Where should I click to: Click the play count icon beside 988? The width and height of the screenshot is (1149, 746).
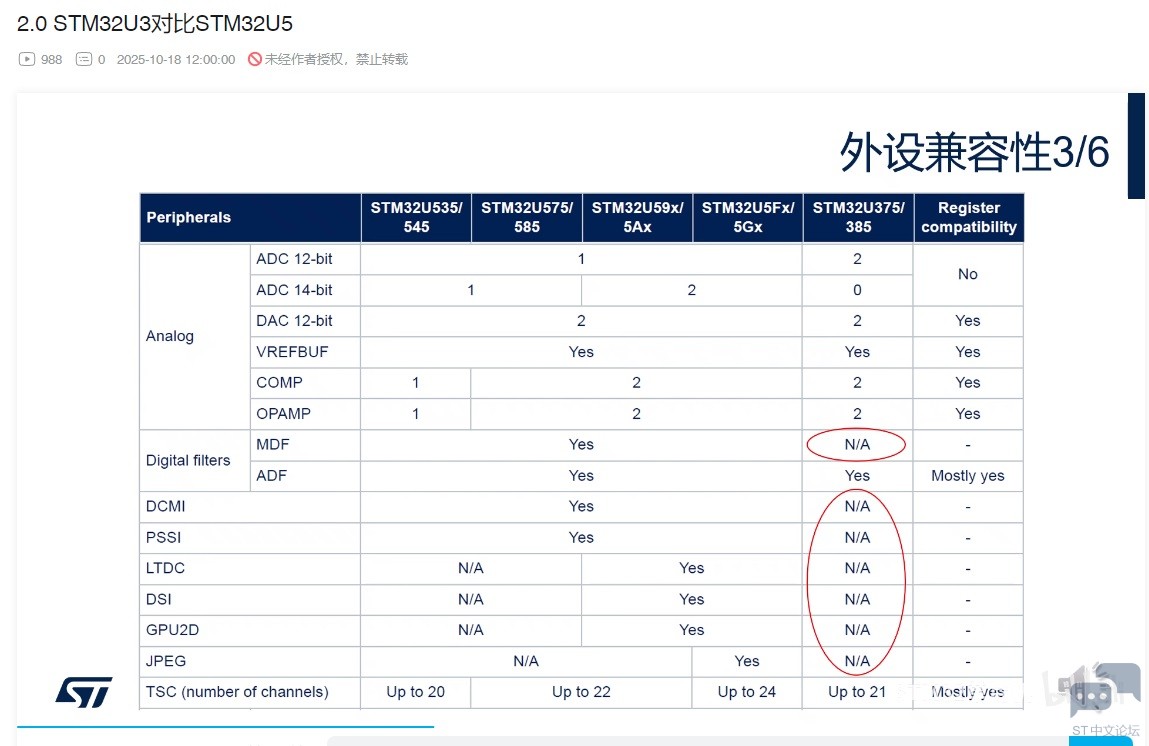[x=27, y=59]
